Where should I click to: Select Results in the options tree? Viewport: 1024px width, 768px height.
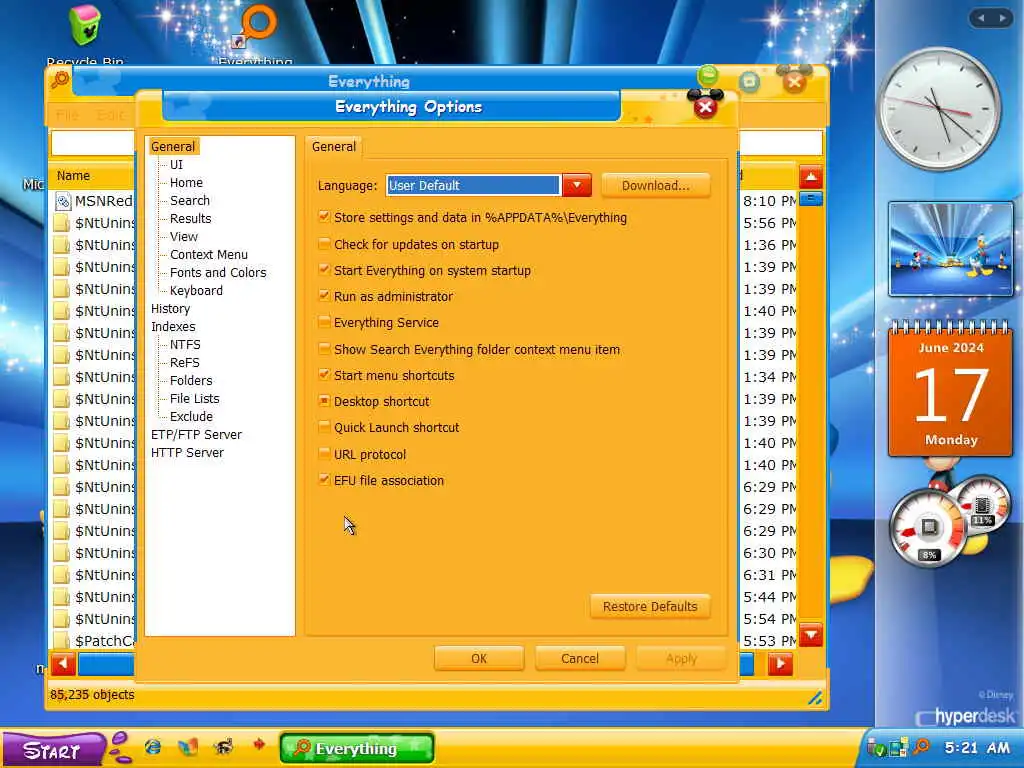[x=191, y=219]
